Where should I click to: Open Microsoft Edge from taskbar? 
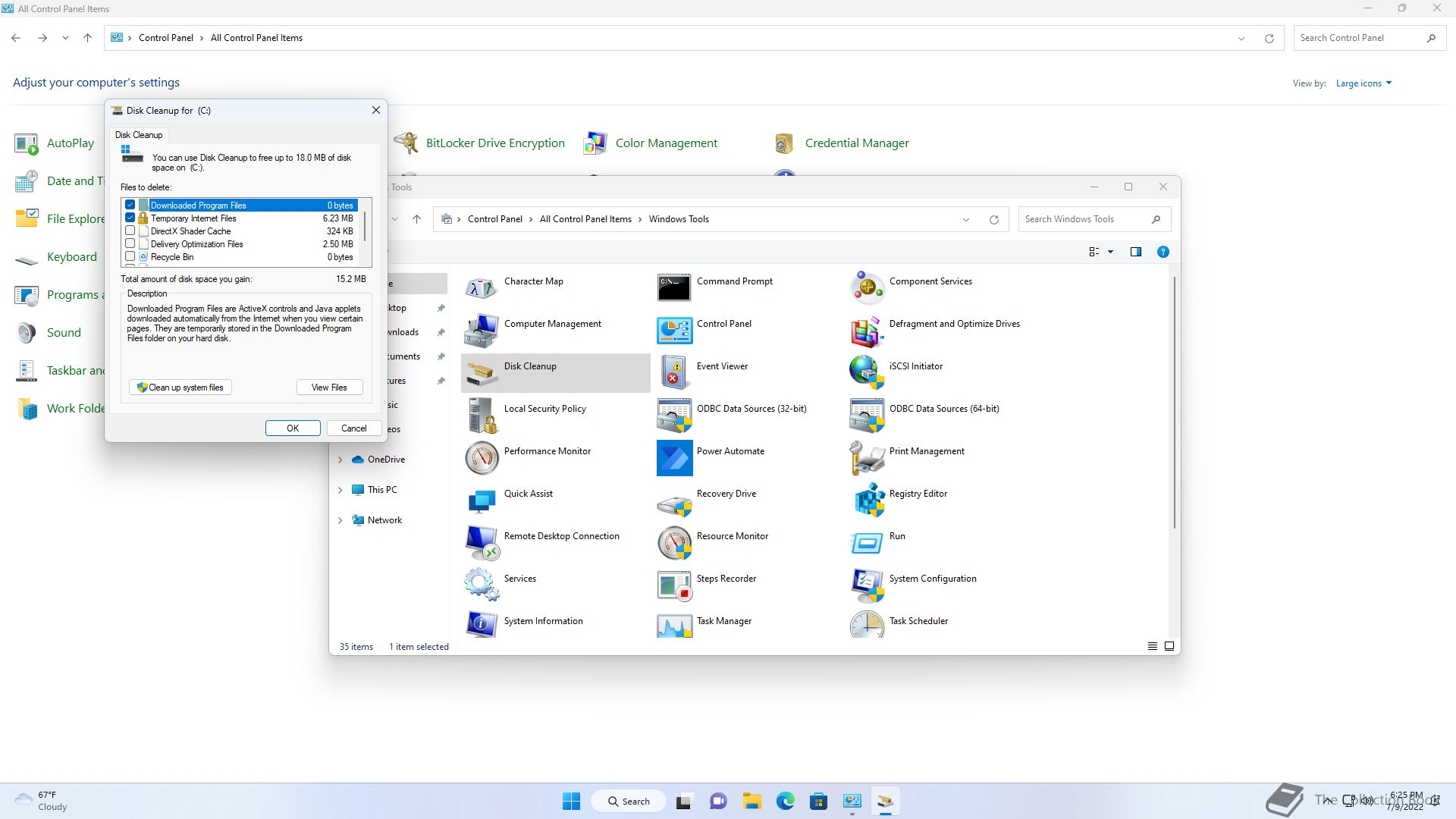tap(785, 802)
